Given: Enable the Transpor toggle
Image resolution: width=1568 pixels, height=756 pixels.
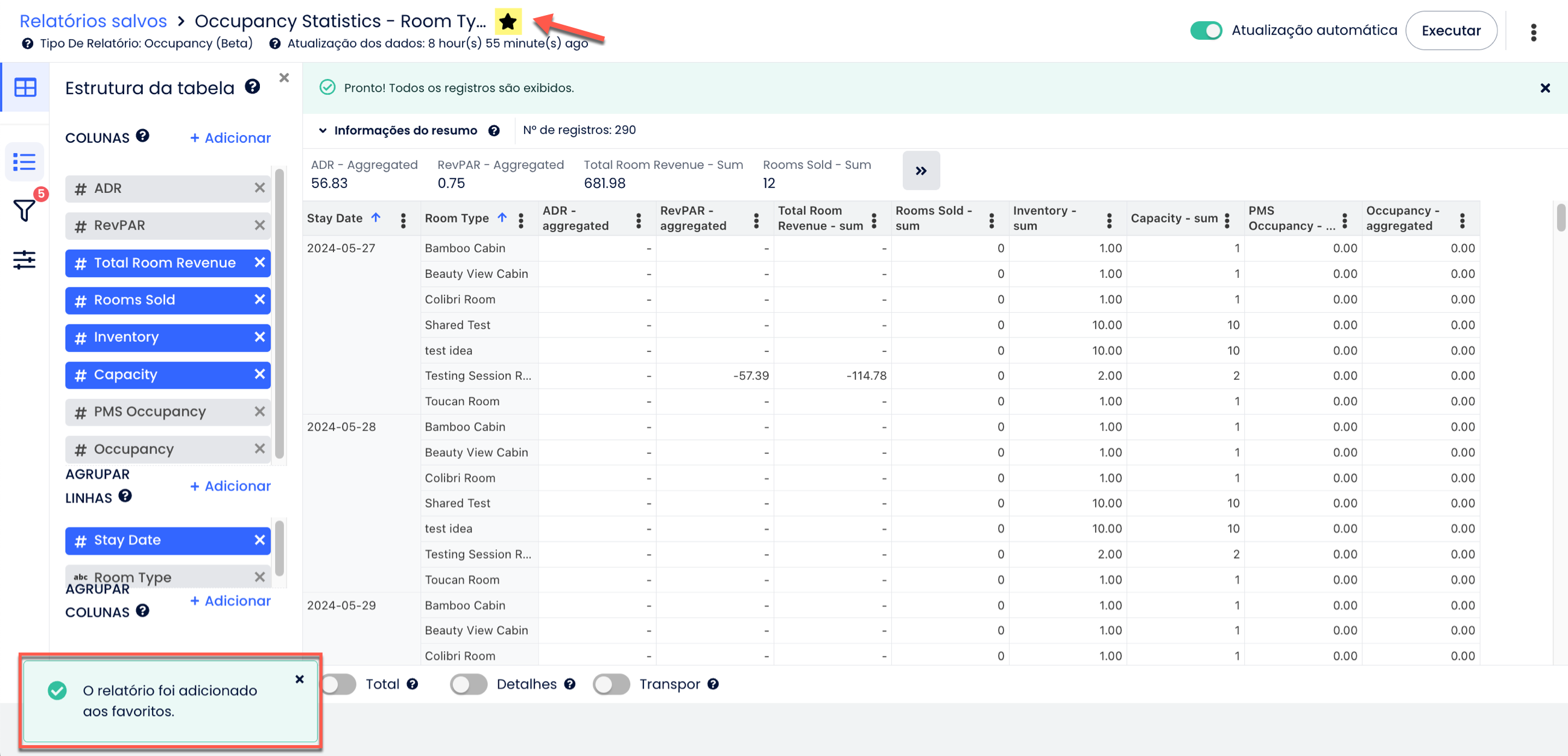Looking at the screenshot, I should point(610,684).
